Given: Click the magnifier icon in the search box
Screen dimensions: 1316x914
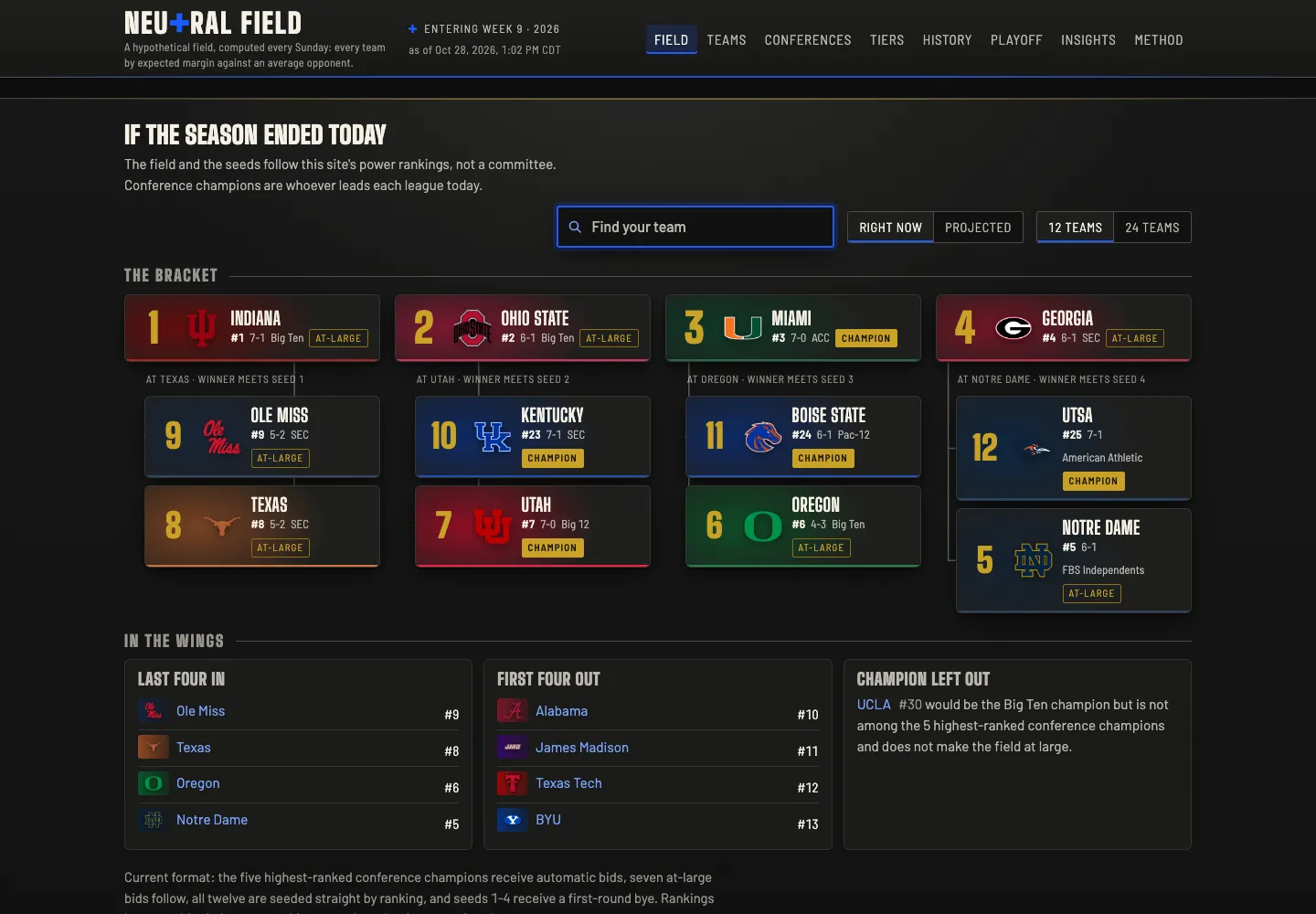Looking at the screenshot, I should click(575, 227).
